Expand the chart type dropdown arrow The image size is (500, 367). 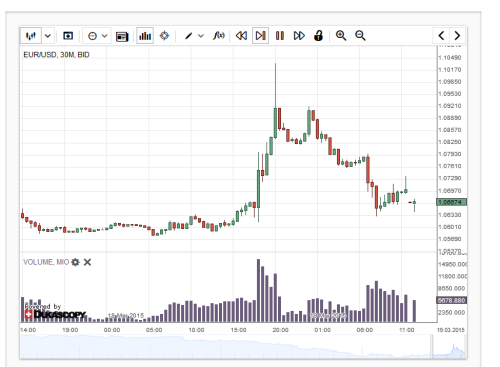pos(48,36)
